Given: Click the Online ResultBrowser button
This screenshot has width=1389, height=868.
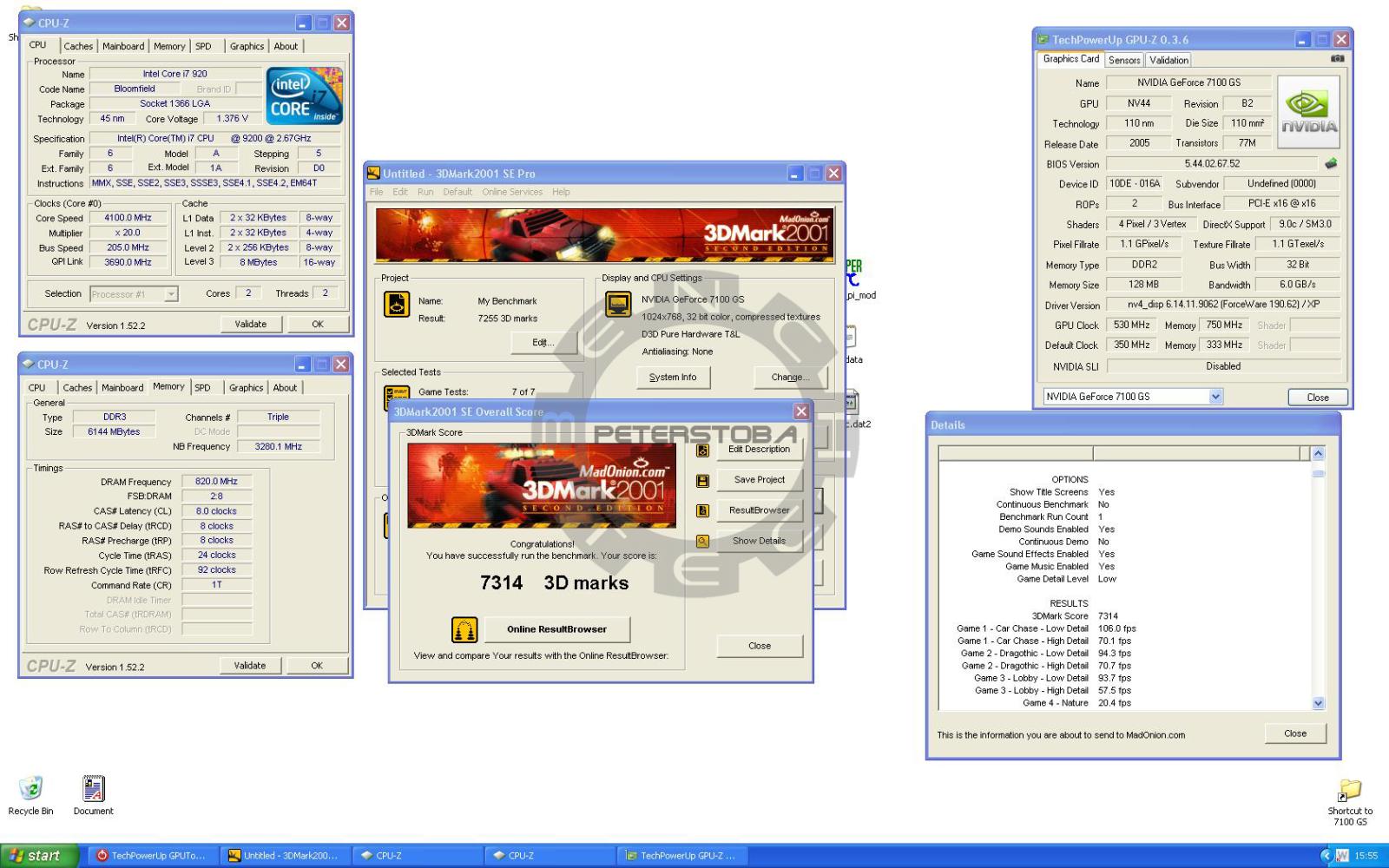Looking at the screenshot, I should point(556,629).
